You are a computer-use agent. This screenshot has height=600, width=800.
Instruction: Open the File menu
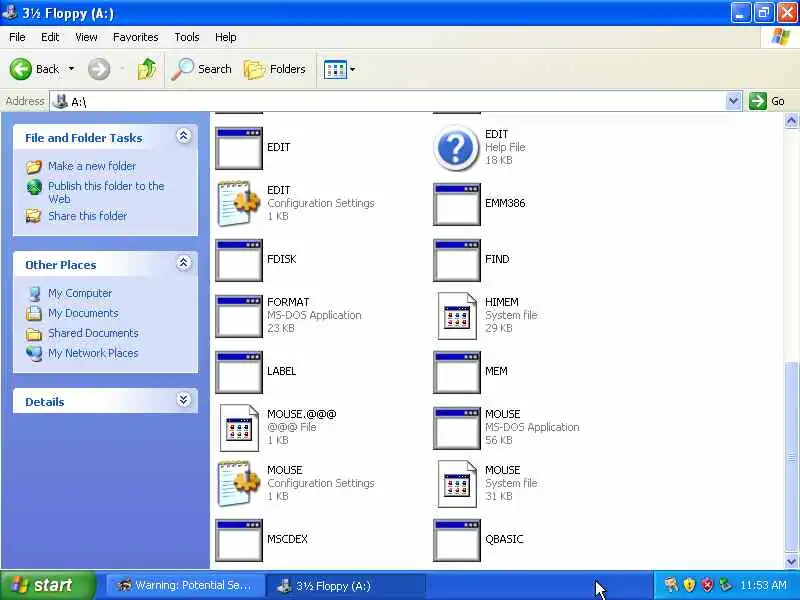[x=17, y=37]
